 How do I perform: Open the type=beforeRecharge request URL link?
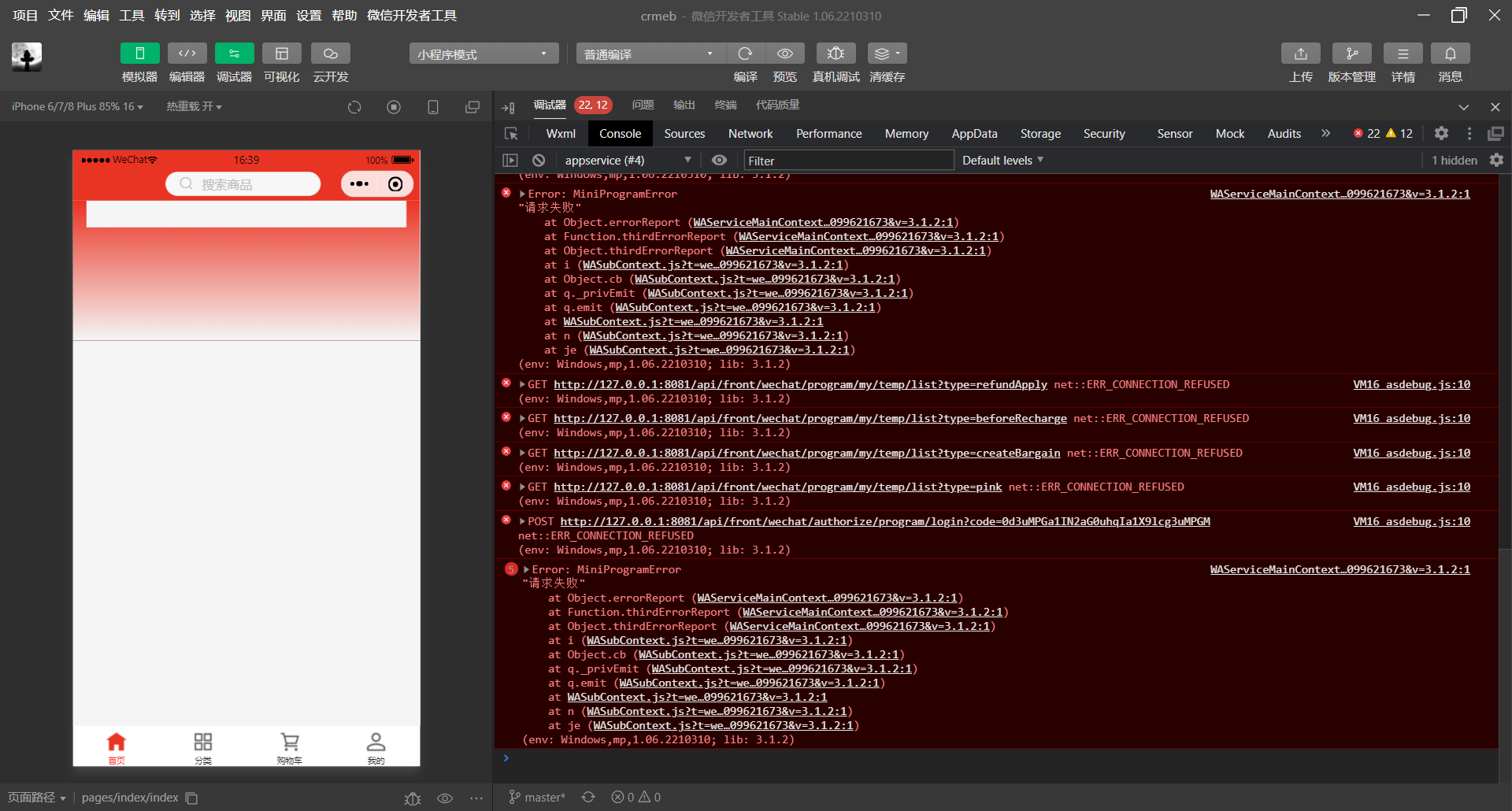pyautogui.click(x=810, y=418)
